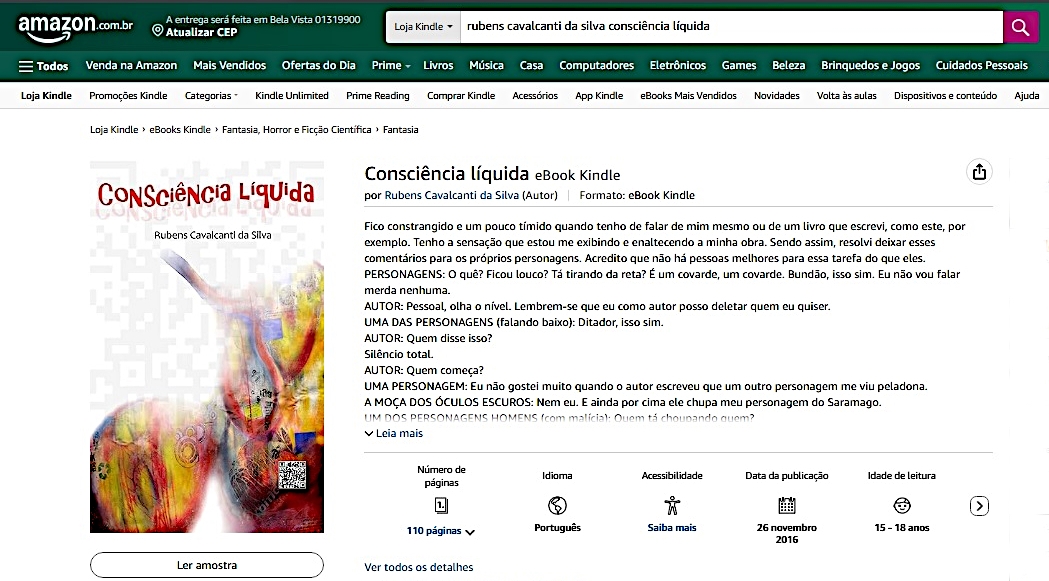Click the magnifying glass search button

(x=1020, y=27)
